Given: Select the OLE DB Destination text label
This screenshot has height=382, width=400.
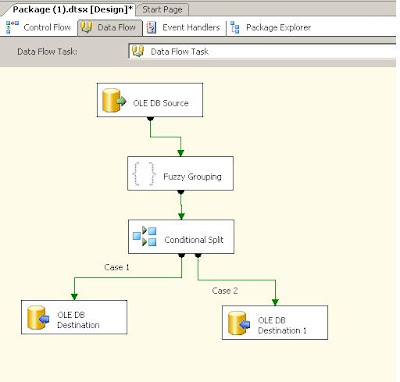Looking at the screenshot, I should tap(78, 320).
